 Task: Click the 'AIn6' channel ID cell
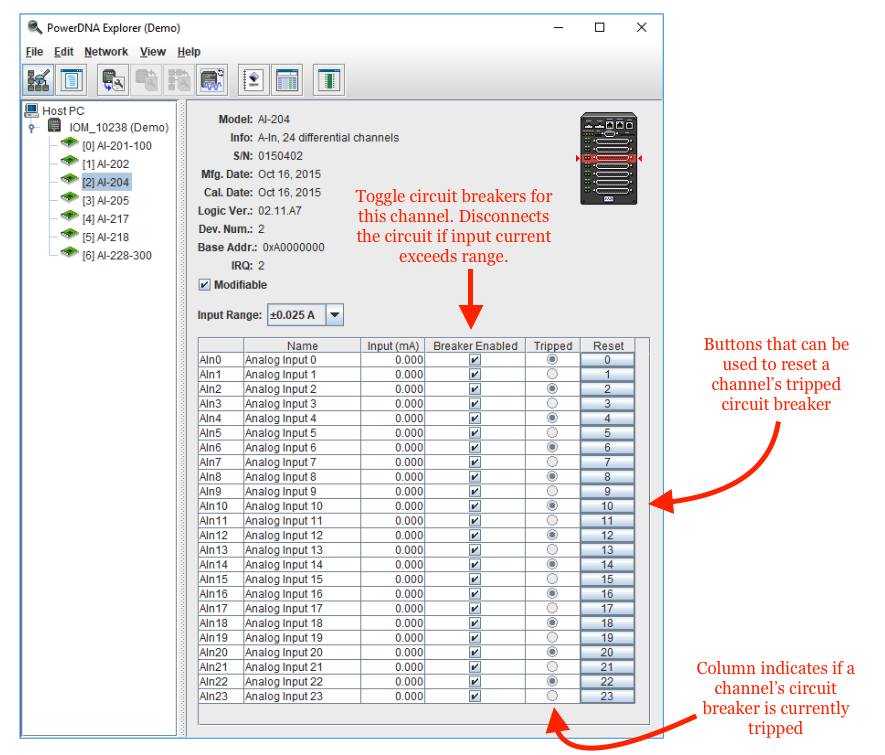pos(221,447)
